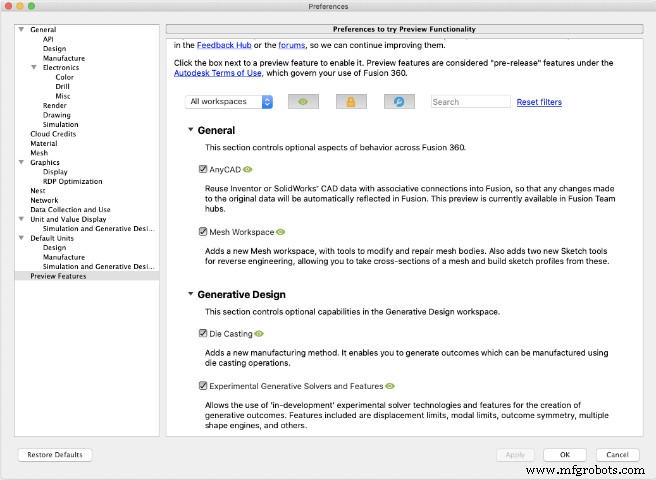Click the green eye filter button
This screenshot has width=656, height=480.
(304, 102)
